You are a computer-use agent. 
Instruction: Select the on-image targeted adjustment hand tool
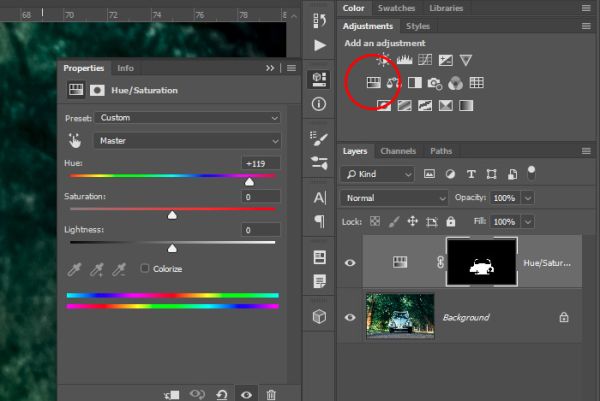point(75,141)
